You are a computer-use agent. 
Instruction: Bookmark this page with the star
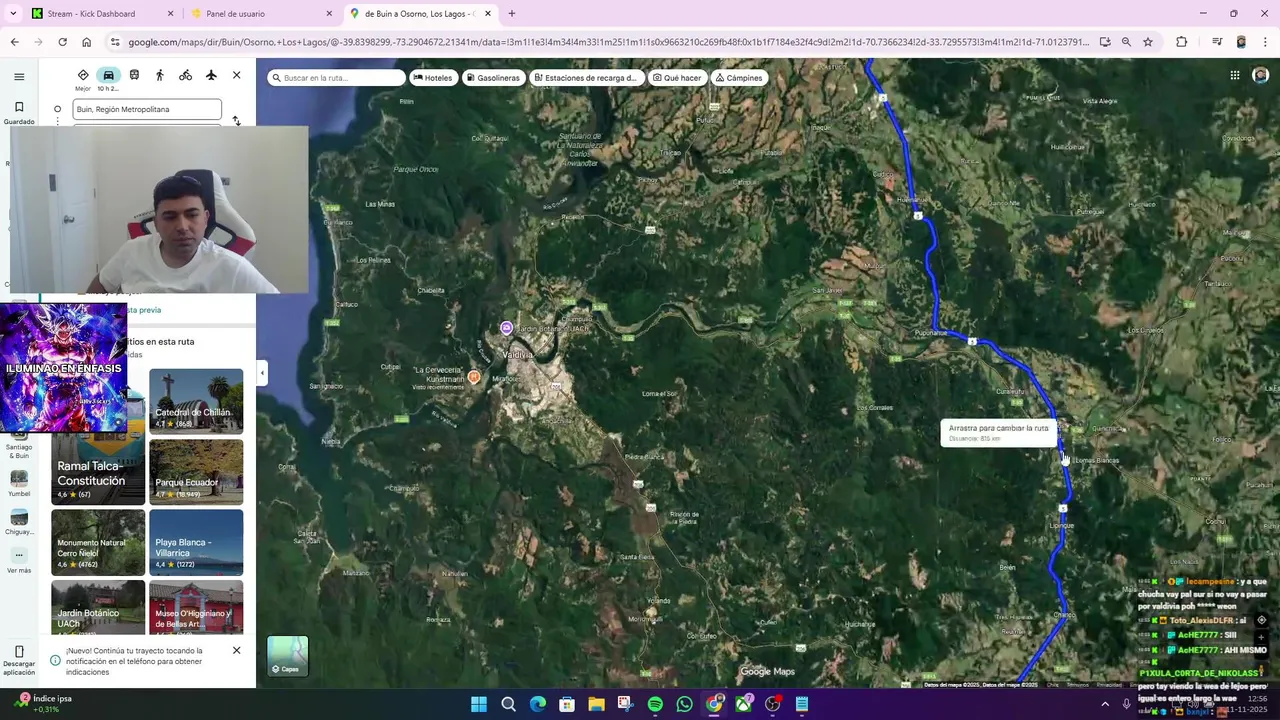pyautogui.click(x=1148, y=42)
